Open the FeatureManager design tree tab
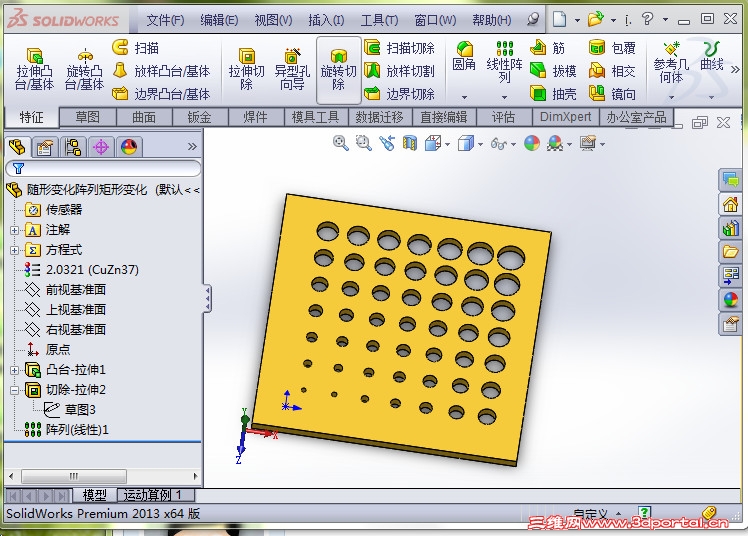Screen dimensions: 748x536 pyautogui.click(x=18, y=147)
